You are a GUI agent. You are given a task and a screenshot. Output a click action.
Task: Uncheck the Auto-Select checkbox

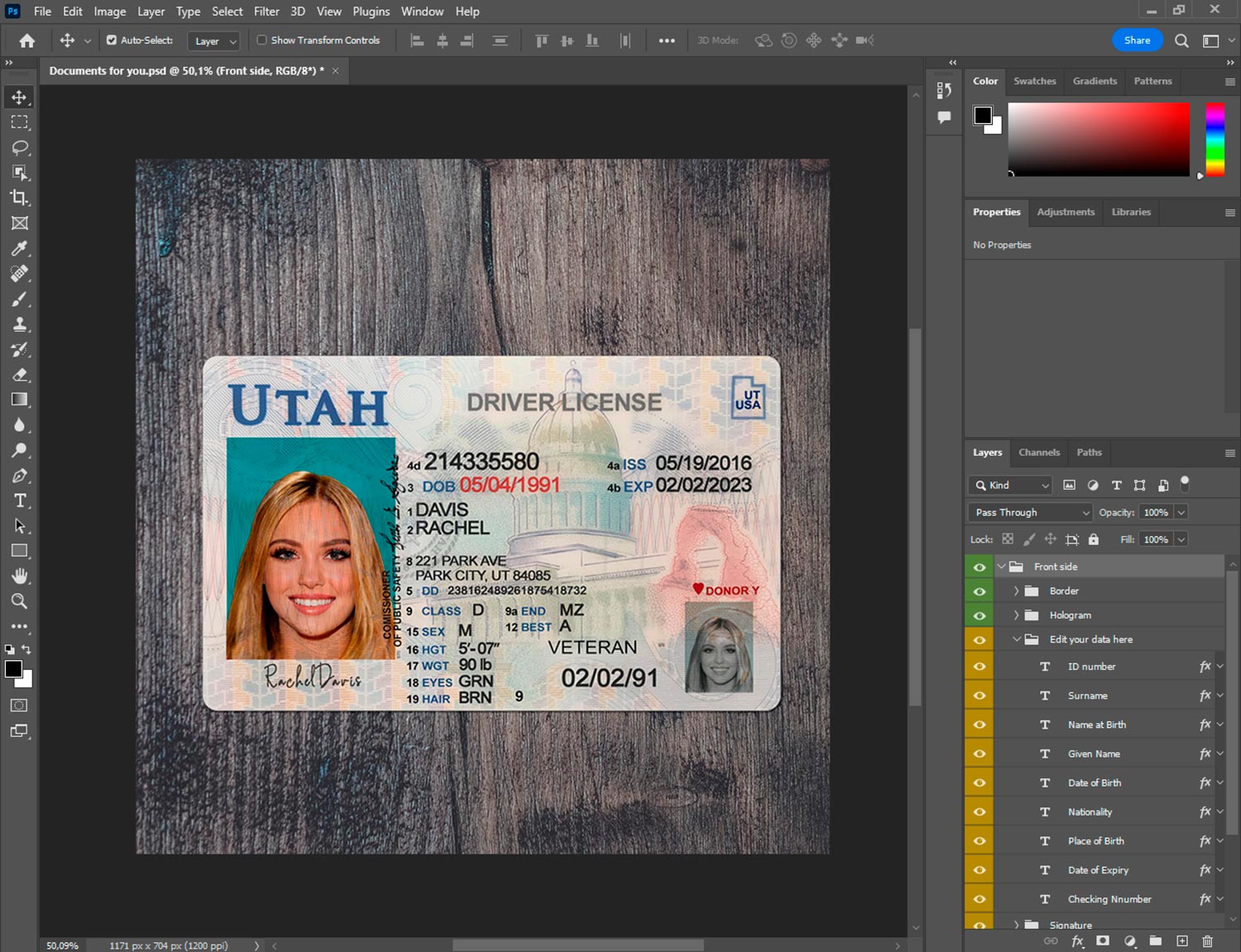[112, 40]
